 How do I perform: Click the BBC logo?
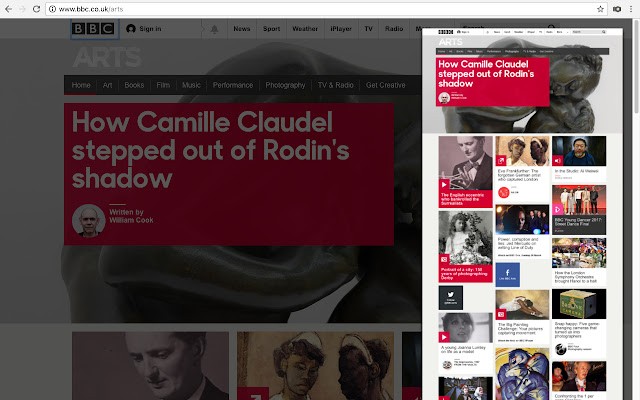click(x=92, y=29)
